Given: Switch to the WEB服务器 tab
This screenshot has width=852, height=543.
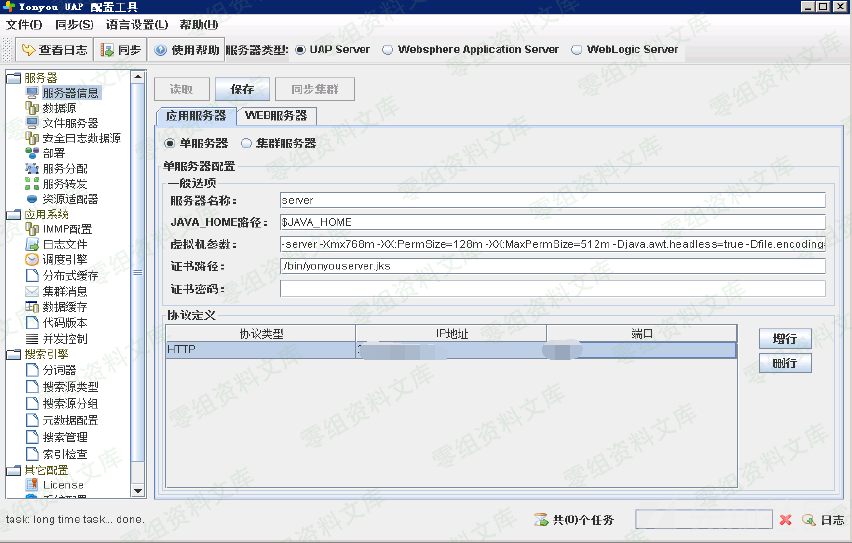Looking at the screenshot, I should pyautogui.click(x=276, y=116).
